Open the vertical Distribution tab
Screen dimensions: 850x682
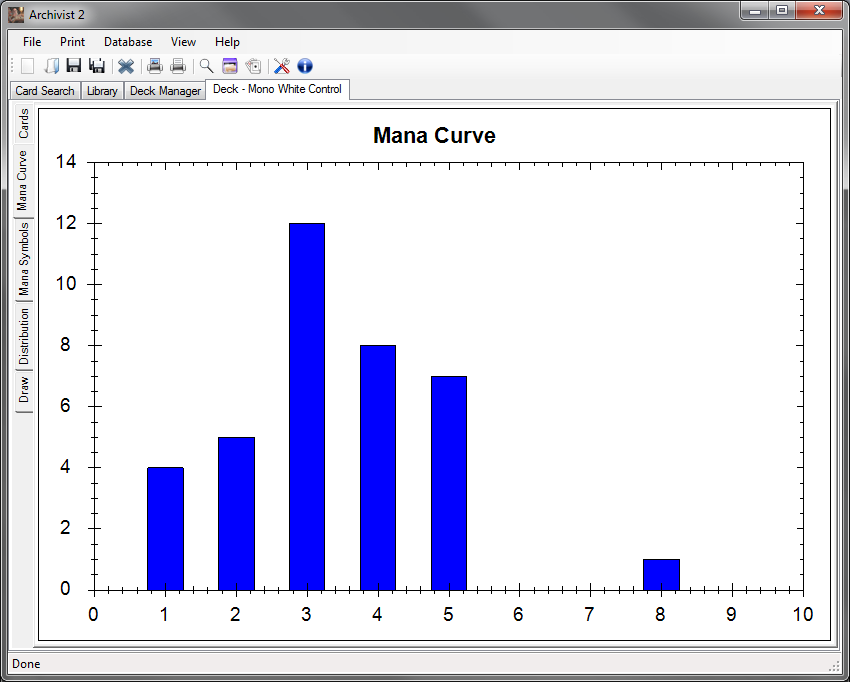[23, 336]
